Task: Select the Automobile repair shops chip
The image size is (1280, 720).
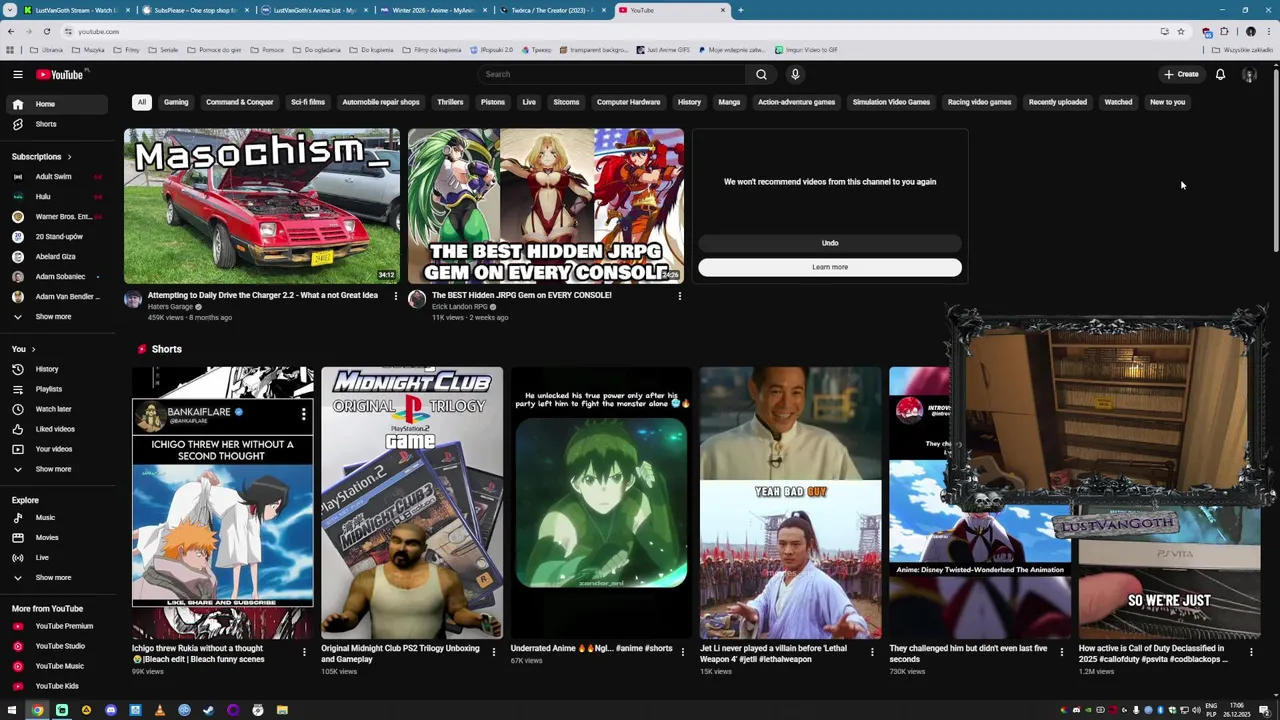Action: coord(381,102)
